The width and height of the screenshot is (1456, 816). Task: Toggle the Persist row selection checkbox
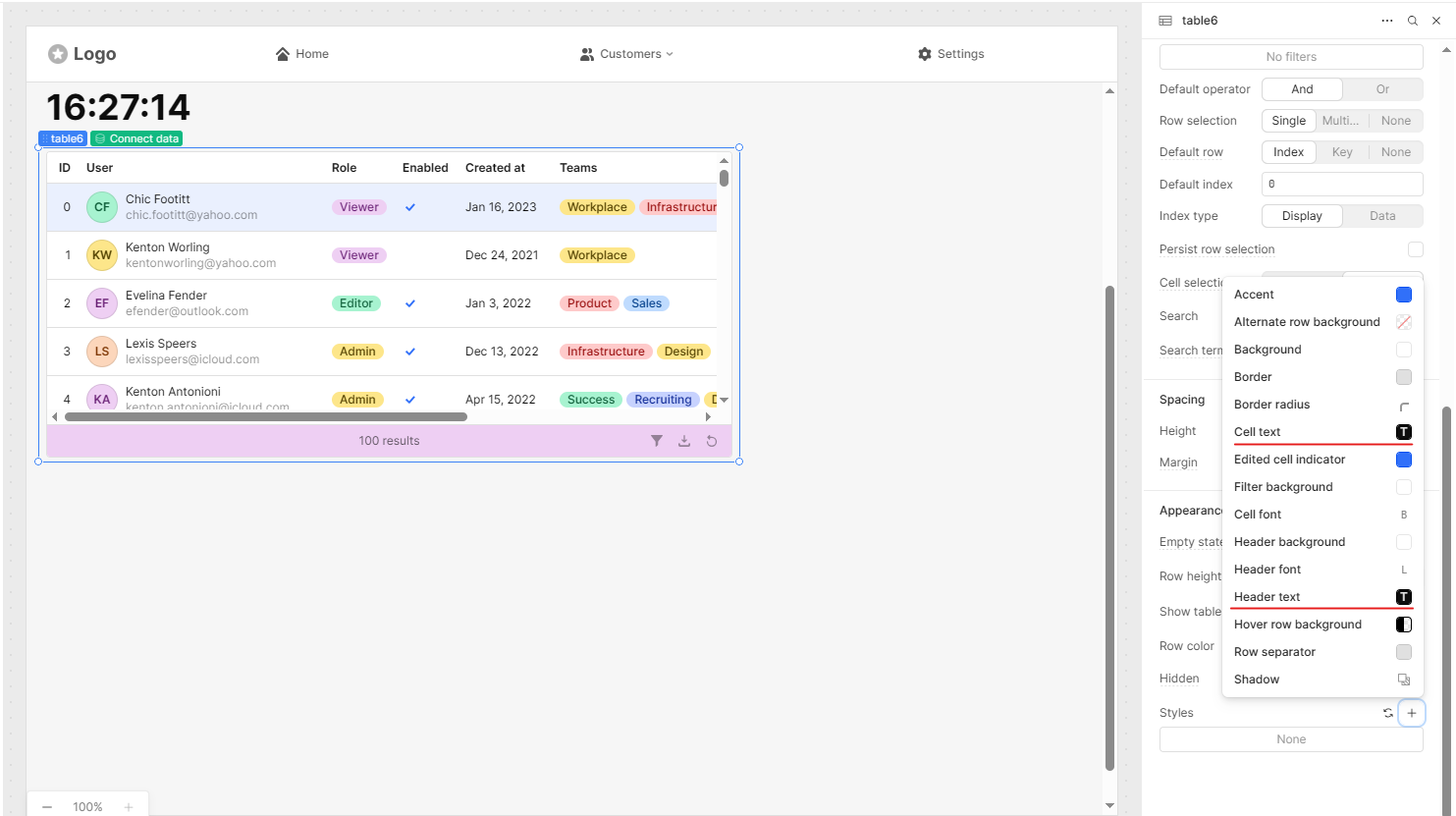[1415, 249]
